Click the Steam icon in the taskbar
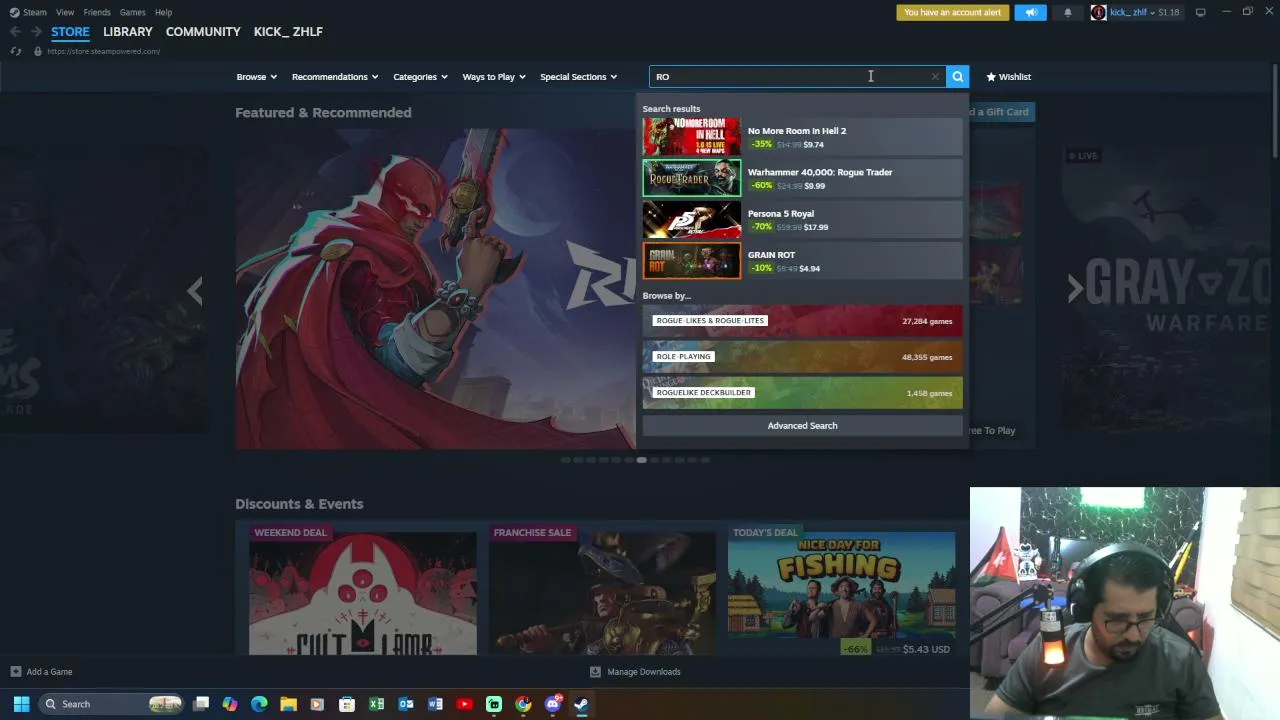1280x720 pixels. [x=581, y=704]
